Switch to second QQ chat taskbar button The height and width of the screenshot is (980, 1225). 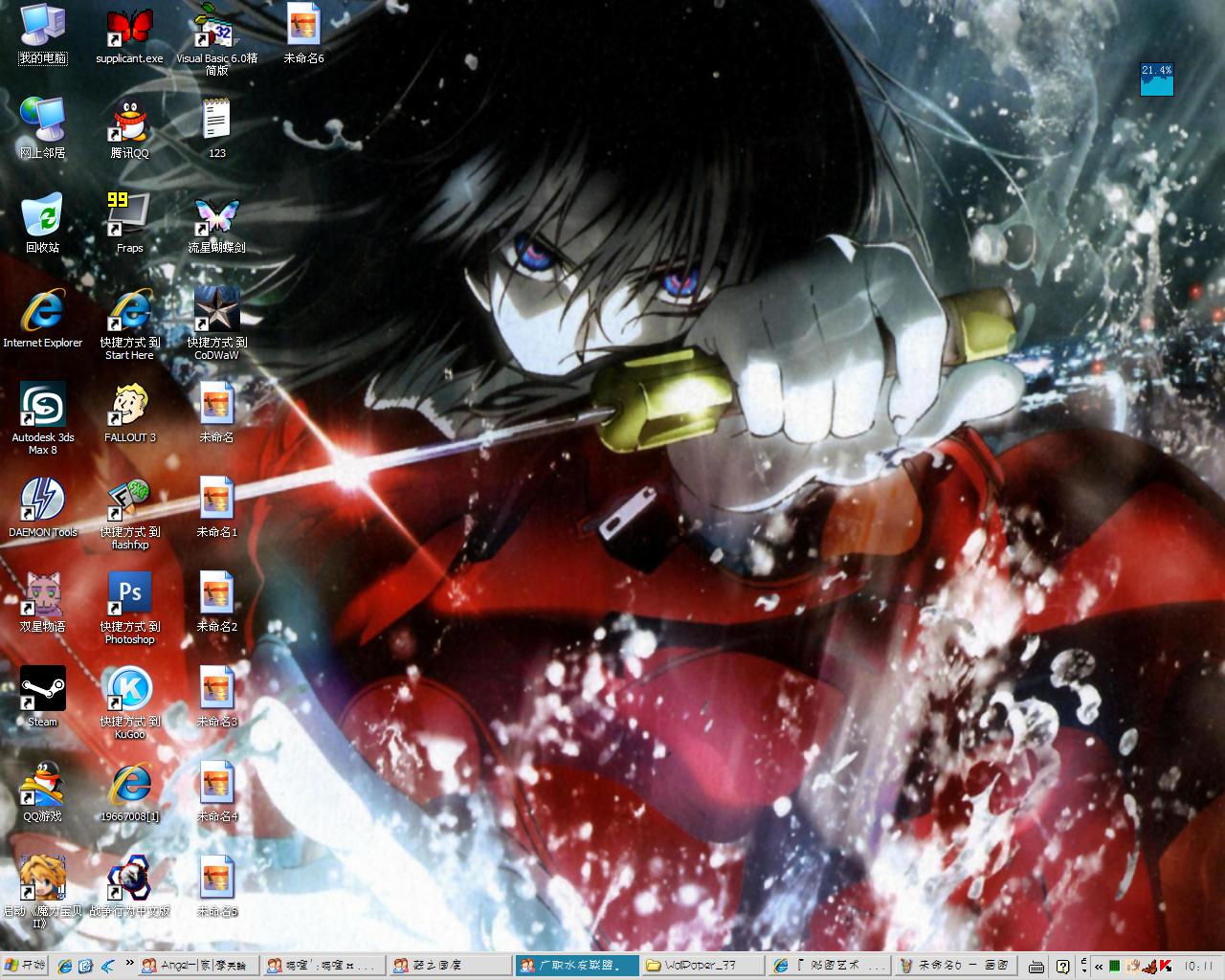pos(323,966)
